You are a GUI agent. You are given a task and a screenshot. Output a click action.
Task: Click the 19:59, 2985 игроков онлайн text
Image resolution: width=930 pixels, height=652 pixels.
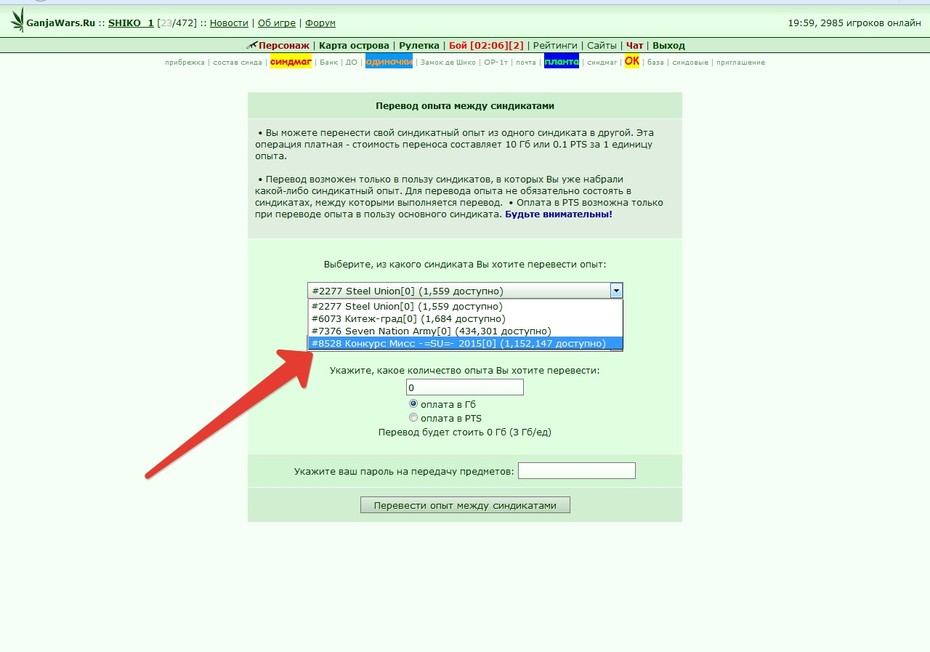tap(854, 23)
